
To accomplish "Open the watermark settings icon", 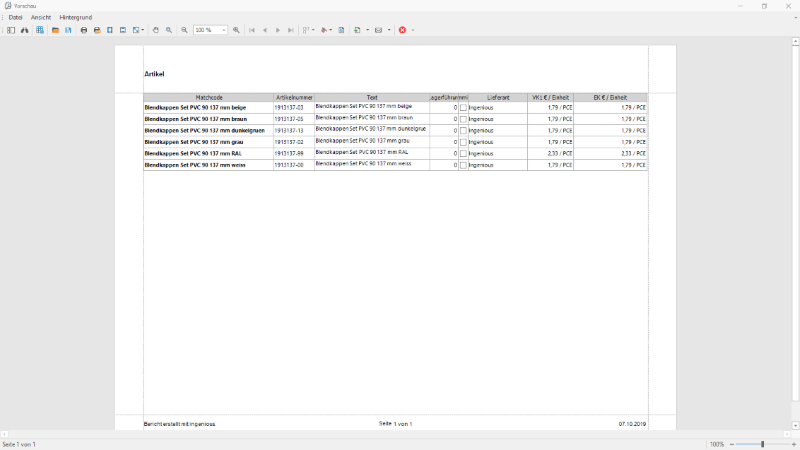I will (x=341, y=30).
